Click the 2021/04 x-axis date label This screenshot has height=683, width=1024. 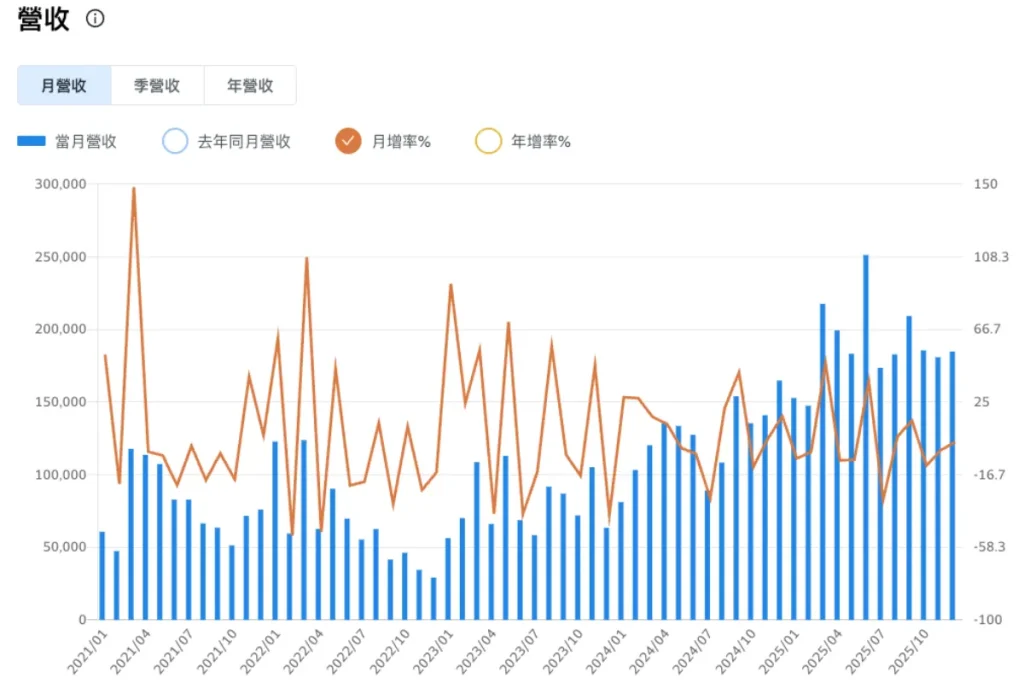130,652
